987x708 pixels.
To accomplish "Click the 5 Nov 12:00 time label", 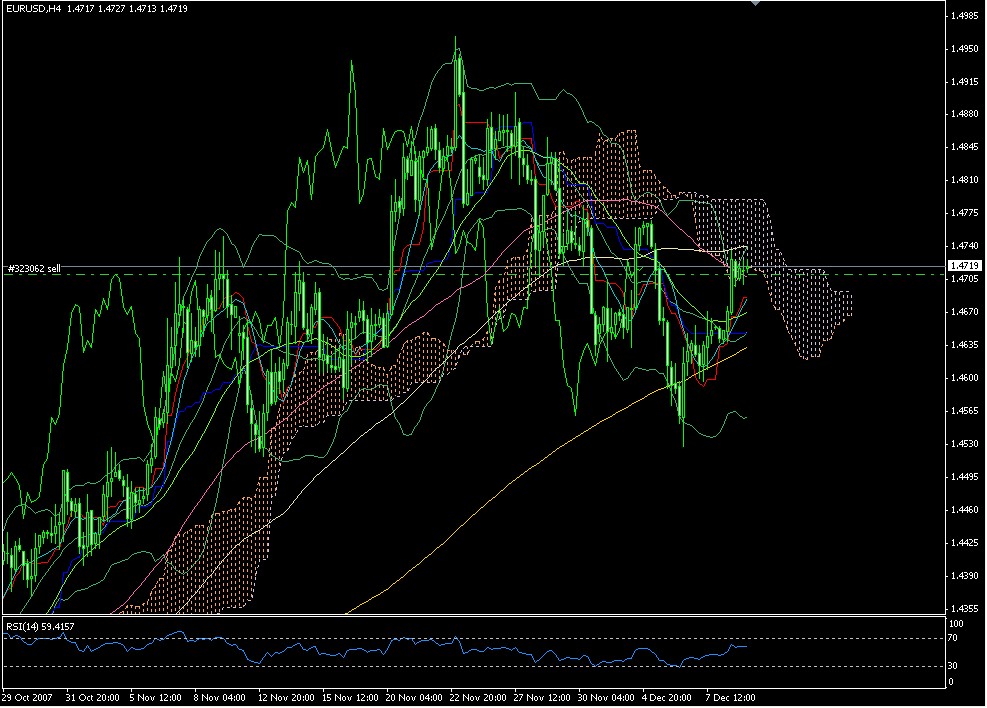I will point(155,697).
